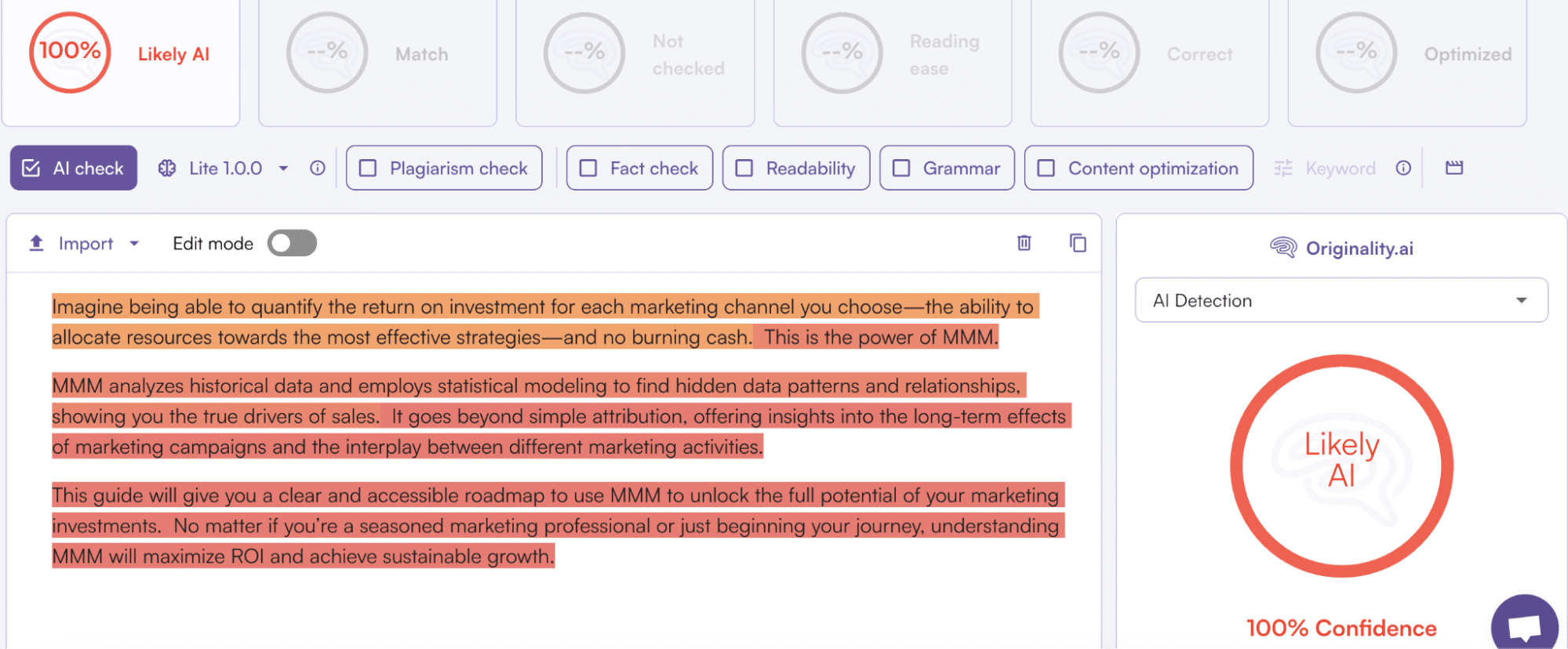
Task: Open the Correct grammar score card
Action: click(x=1149, y=61)
